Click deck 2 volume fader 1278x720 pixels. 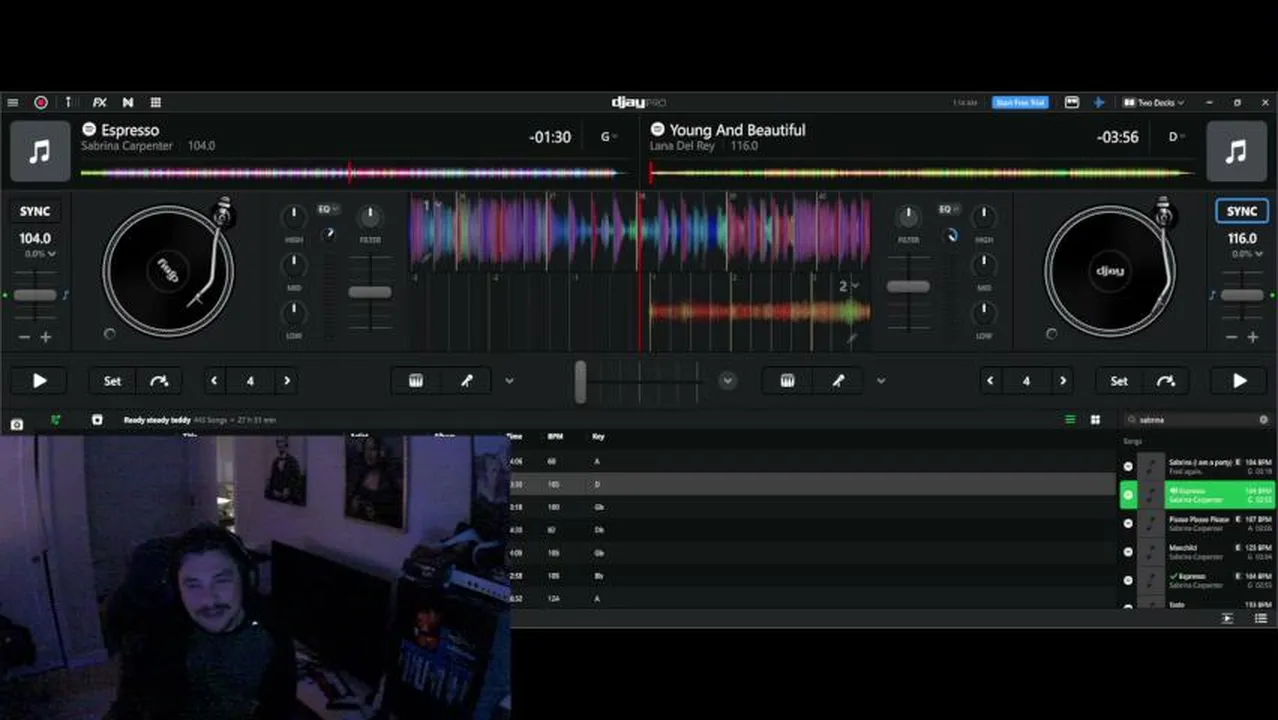coord(908,286)
